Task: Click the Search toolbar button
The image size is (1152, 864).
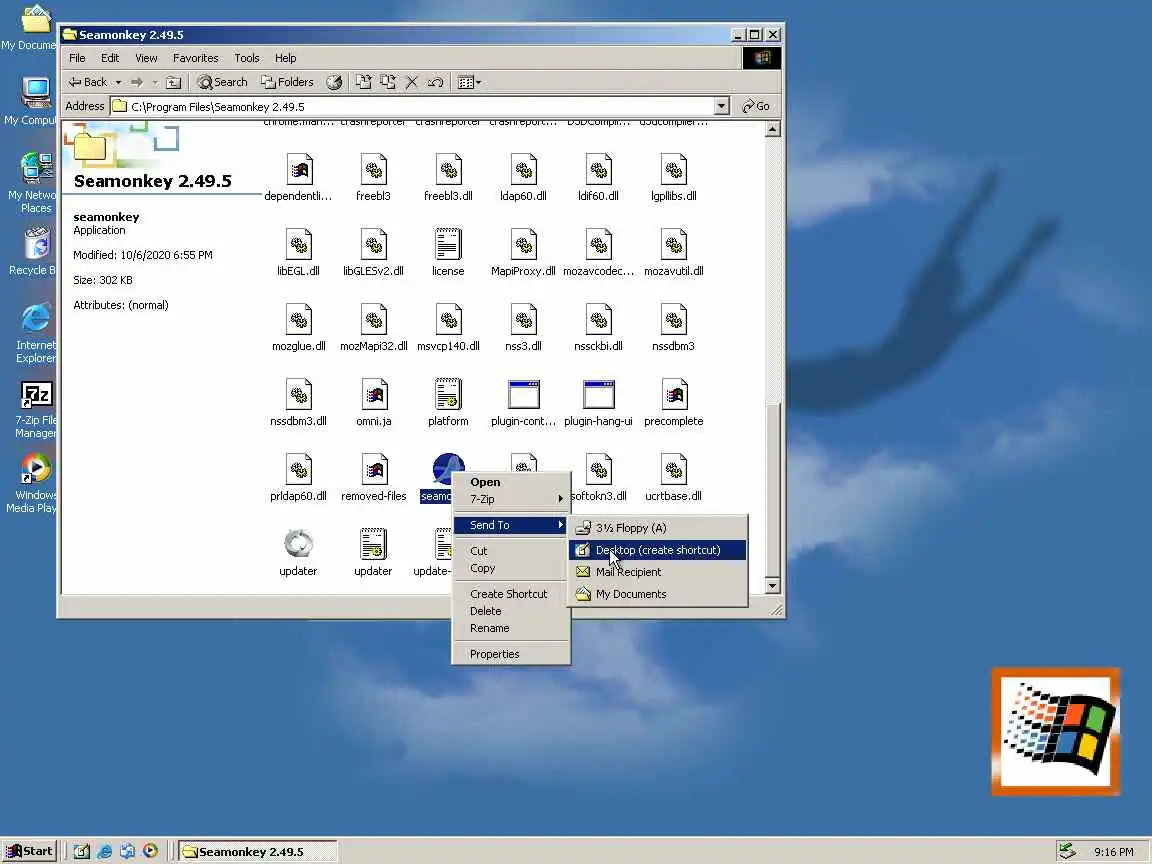Action: (x=222, y=82)
